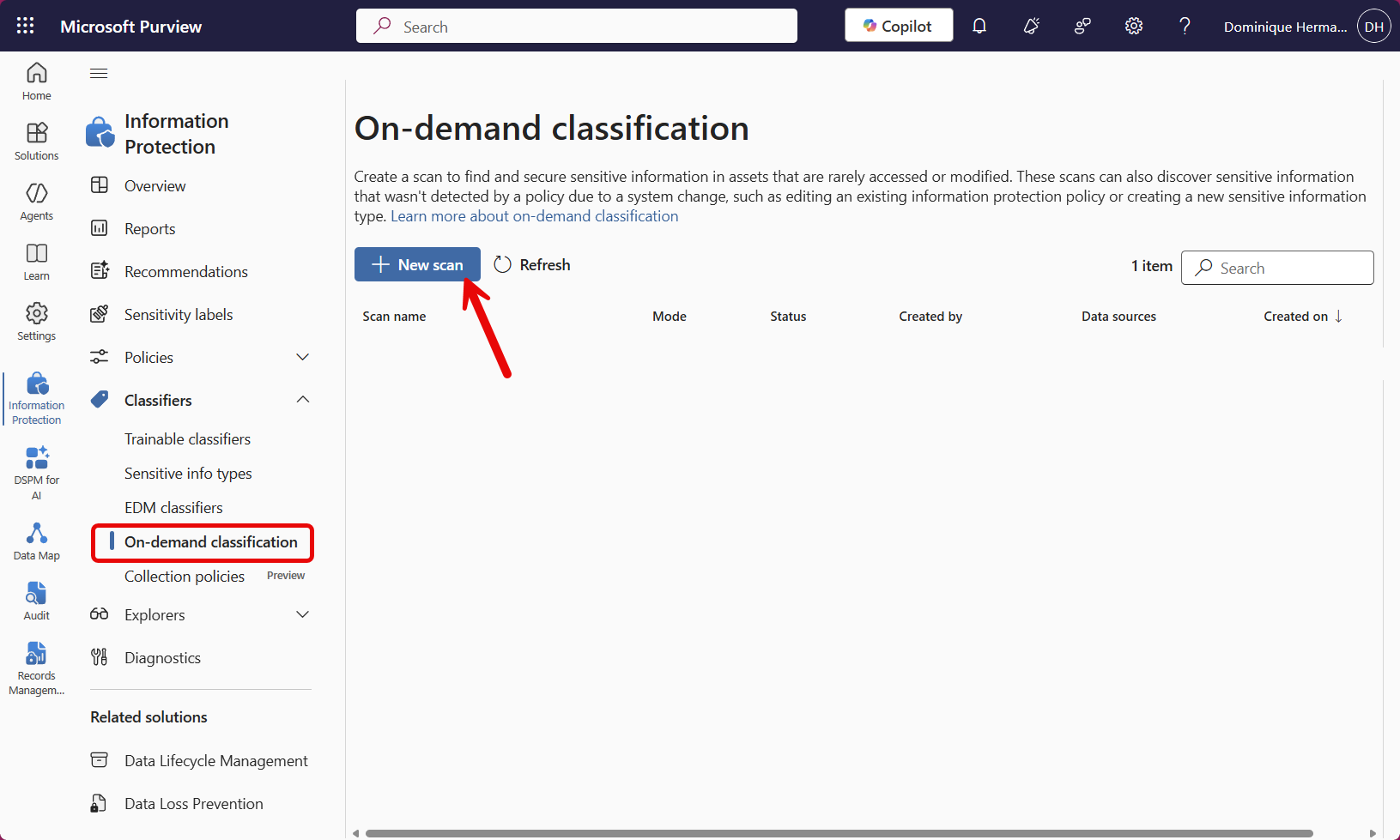The width and height of the screenshot is (1400, 840).
Task: Navigate to Data Map from the left rail
Action: click(x=36, y=541)
